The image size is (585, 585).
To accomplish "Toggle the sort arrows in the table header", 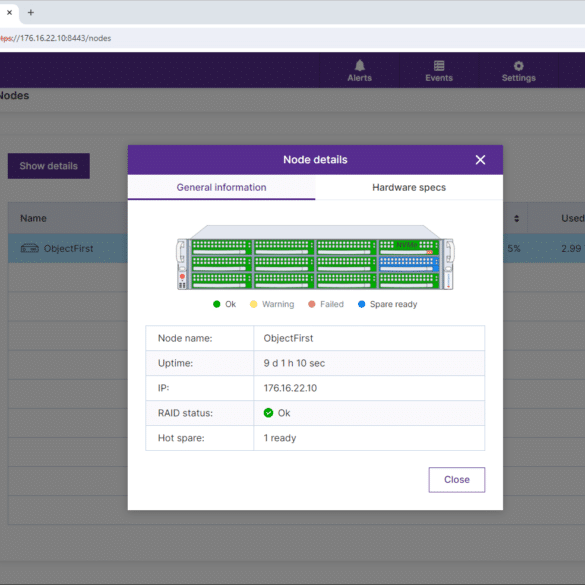I will point(516,218).
